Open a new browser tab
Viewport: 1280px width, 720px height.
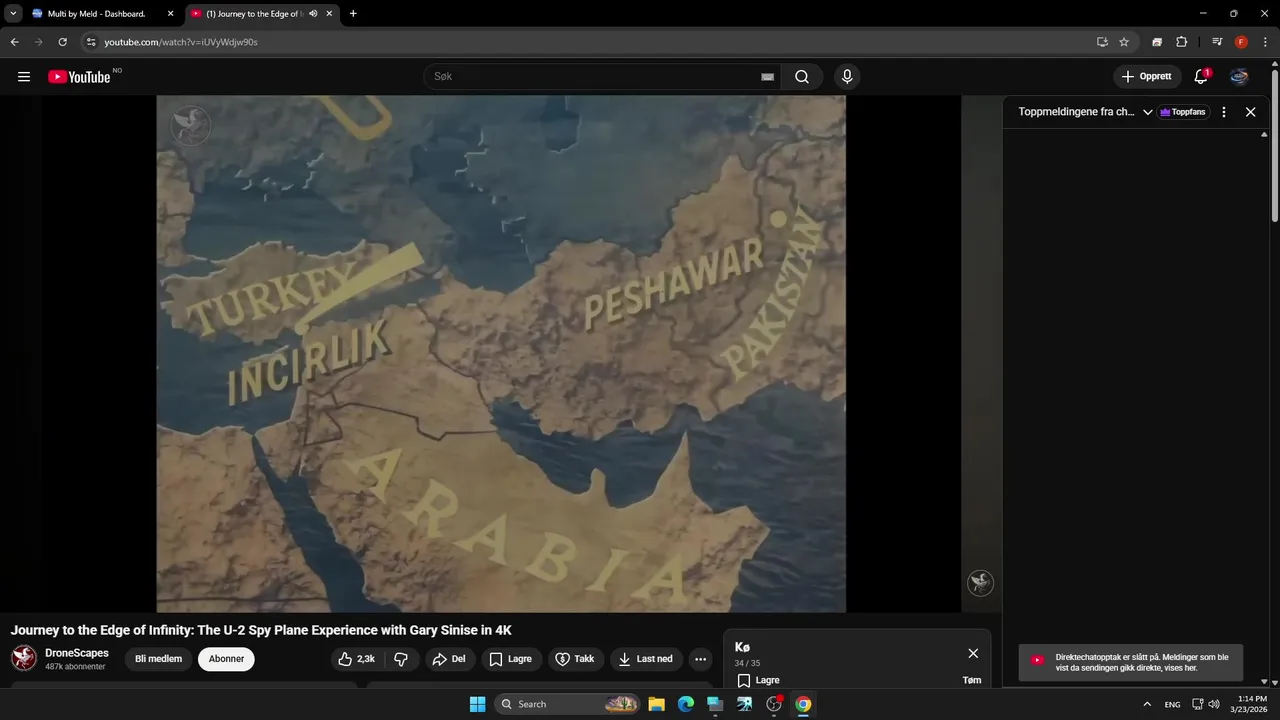(x=353, y=14)
